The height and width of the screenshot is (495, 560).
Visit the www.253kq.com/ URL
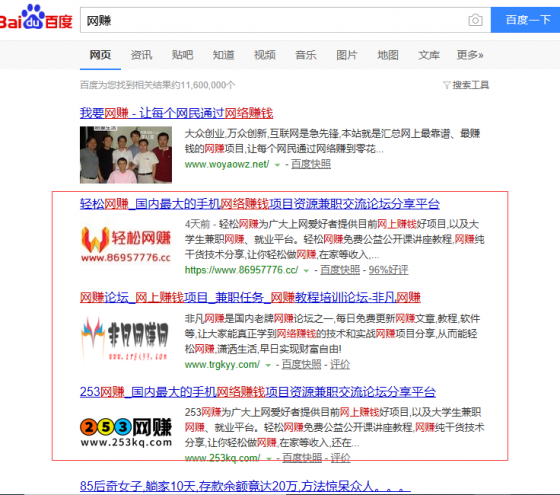[x=222, y=458]
